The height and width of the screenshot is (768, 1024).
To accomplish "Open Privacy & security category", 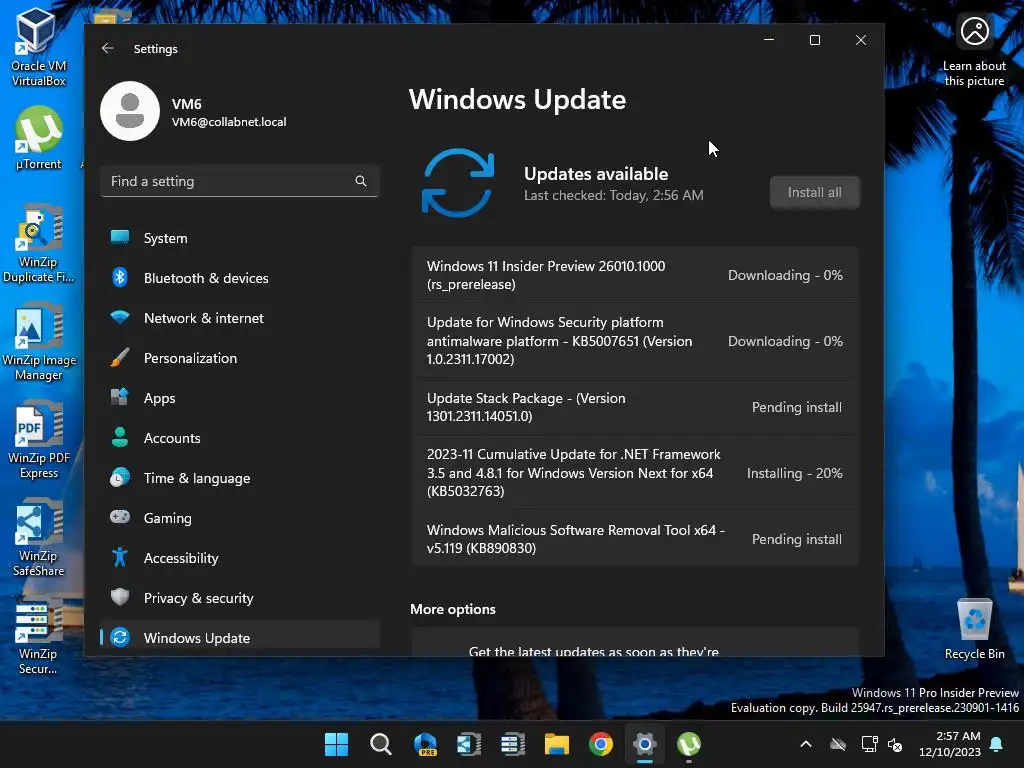I will click(x=240, y=598).
